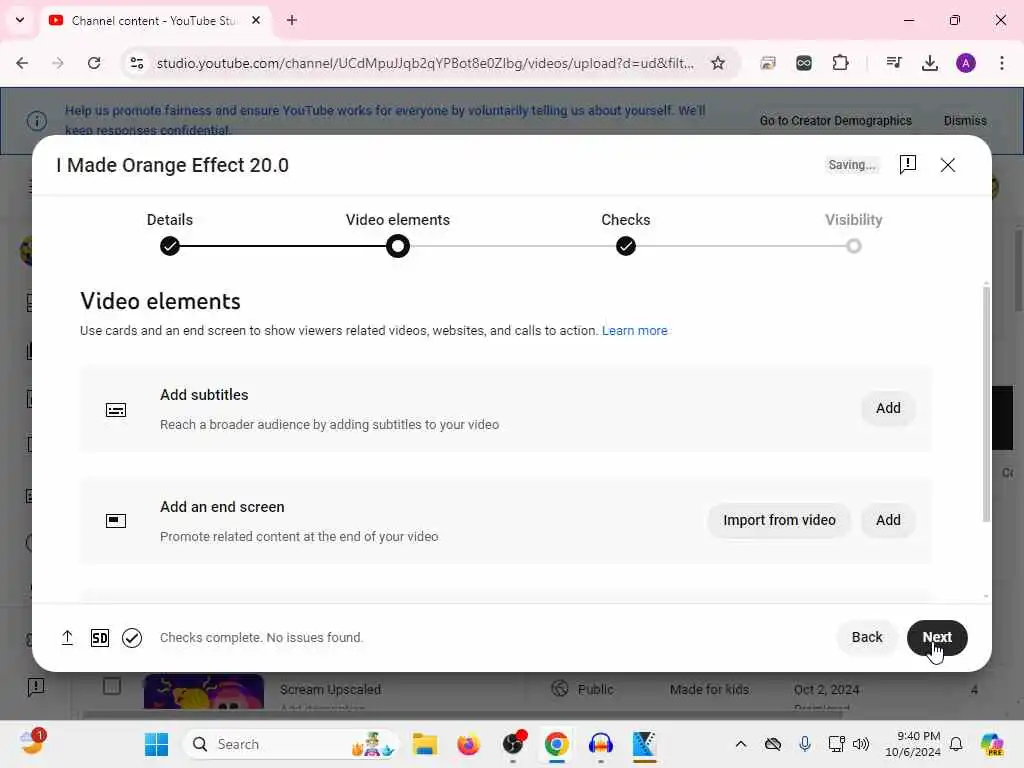
Task: Click the info icon on the banner
Action: [x=37, y=121]
